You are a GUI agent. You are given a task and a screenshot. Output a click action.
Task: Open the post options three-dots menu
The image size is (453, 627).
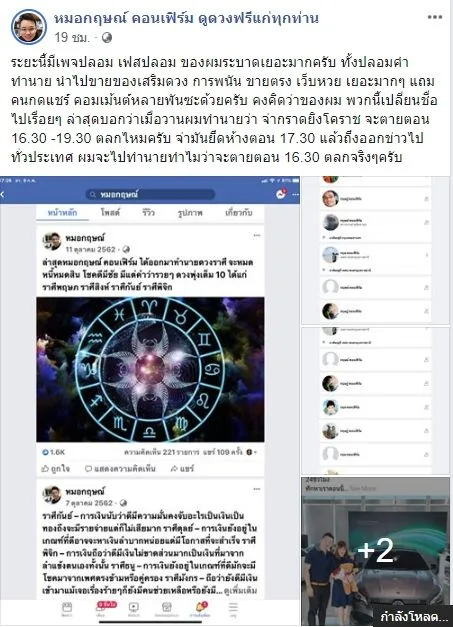[435, 17]
